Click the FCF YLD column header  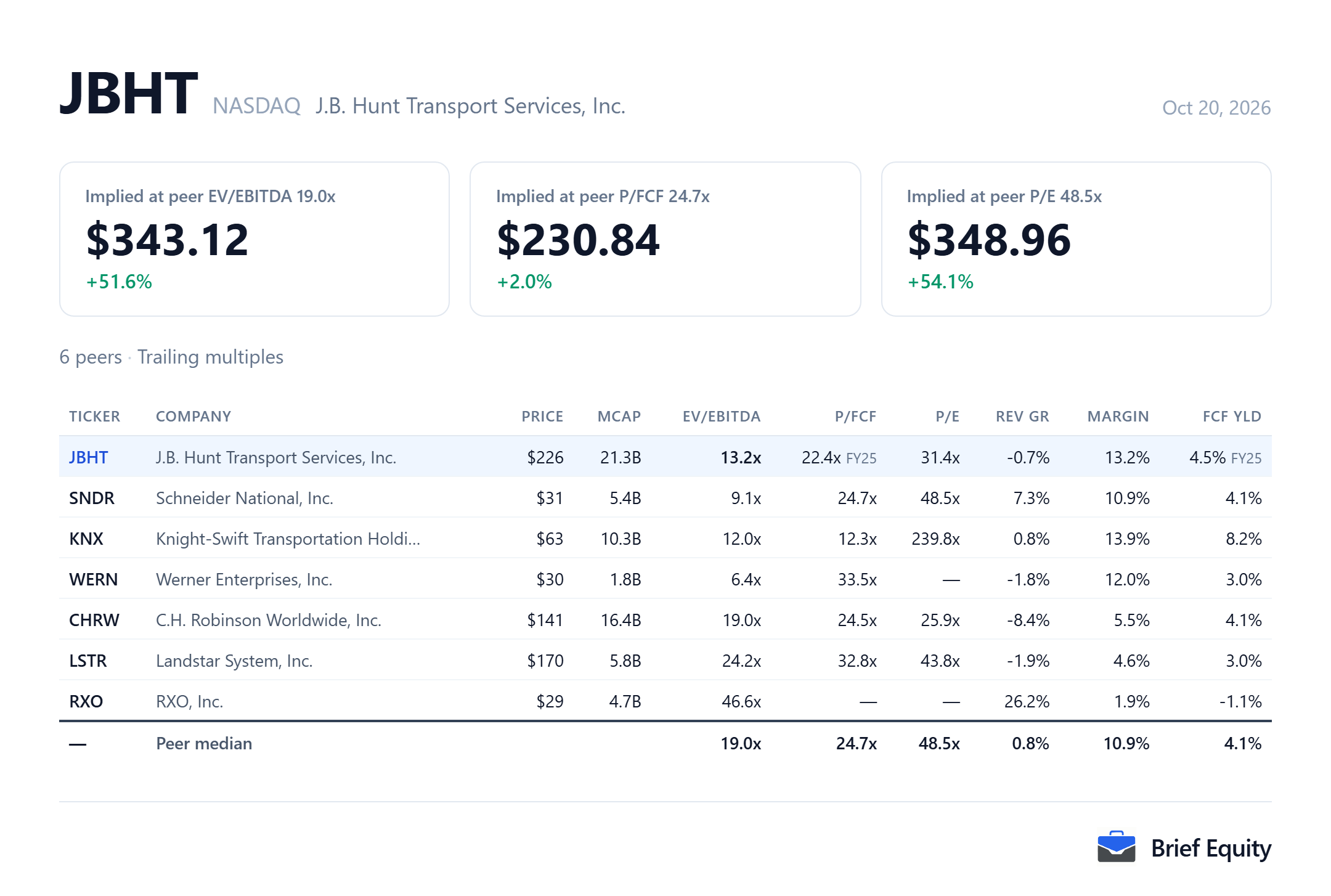pyautogui.click(x=1232, y=417)
